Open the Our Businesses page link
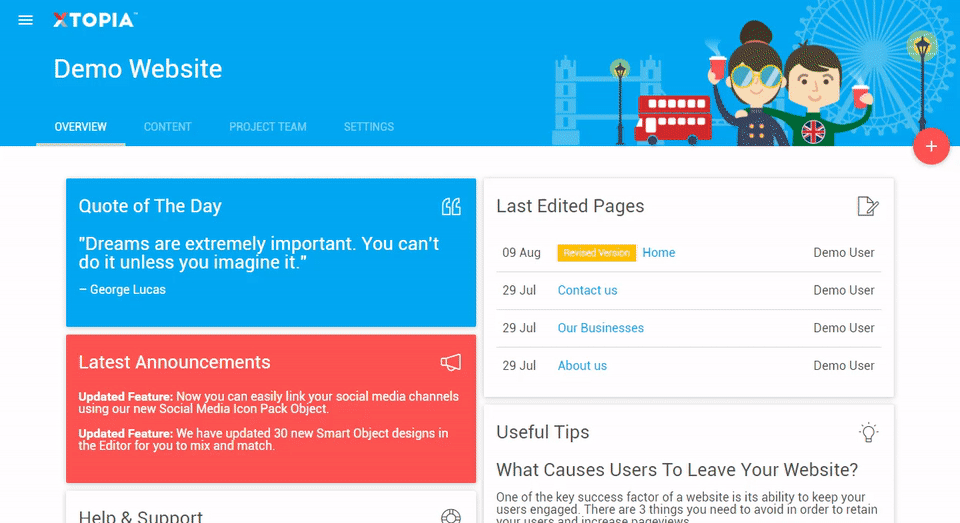The image size is (960, 523). (600, 328)
